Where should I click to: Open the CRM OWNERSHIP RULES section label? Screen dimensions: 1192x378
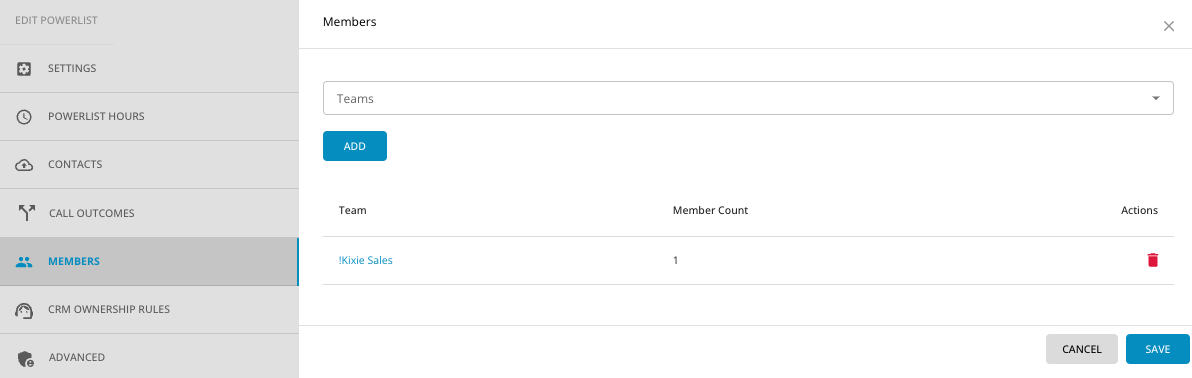pyautogui.click(x=109, y=310)
